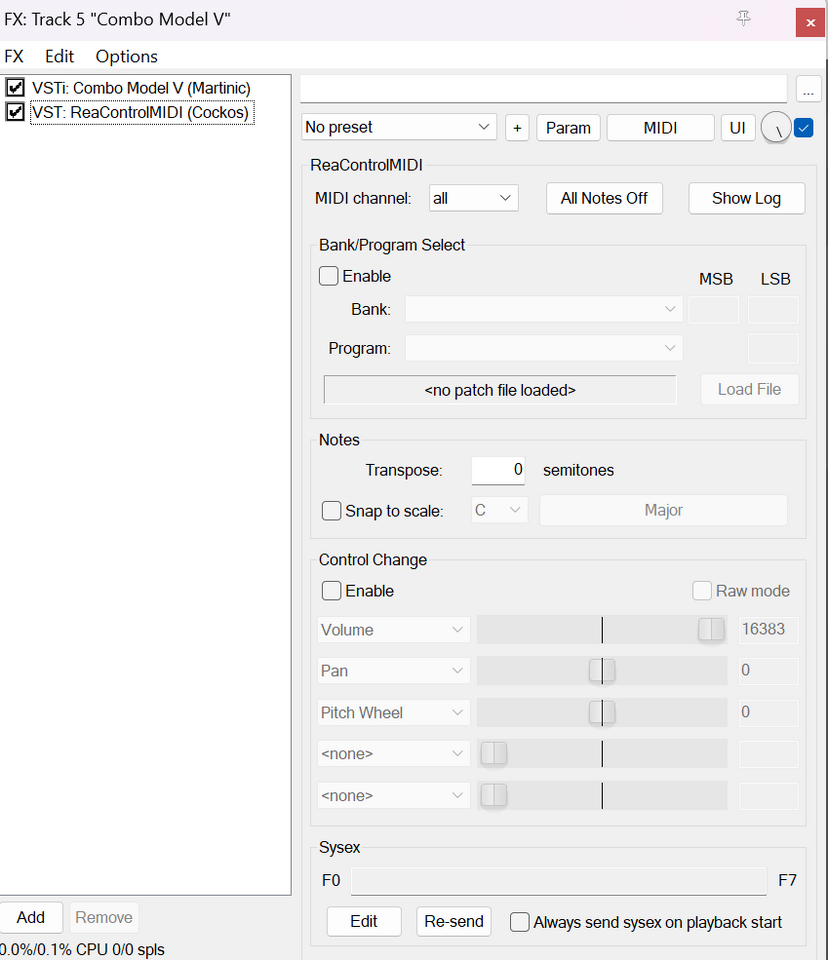Click the second <none> slider
This screenshot has height=960, width=828.
pyautogui.click(x=602, y=795)
